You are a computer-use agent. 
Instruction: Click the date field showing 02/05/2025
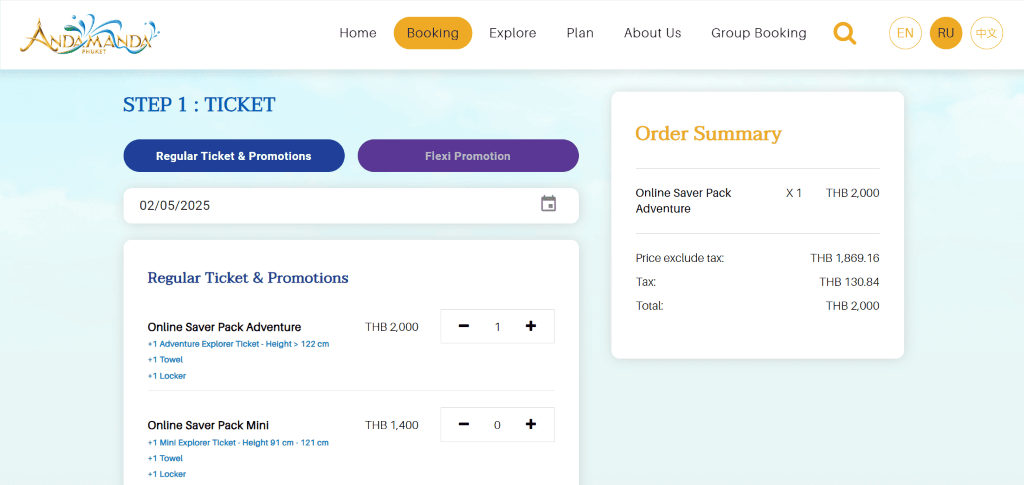(351, 206)
